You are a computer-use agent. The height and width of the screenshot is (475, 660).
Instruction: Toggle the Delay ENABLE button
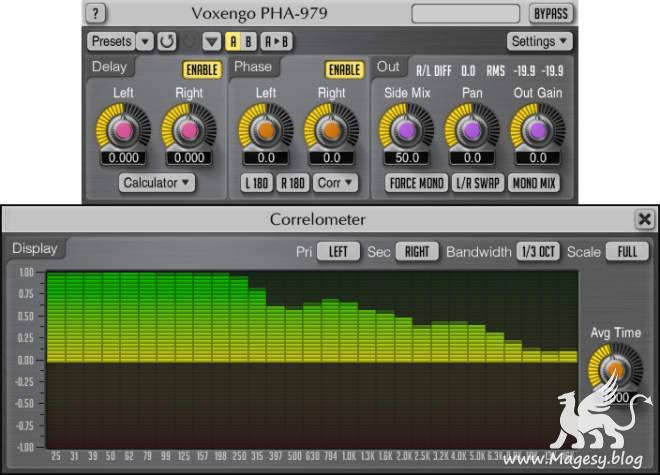coord(202,69)
